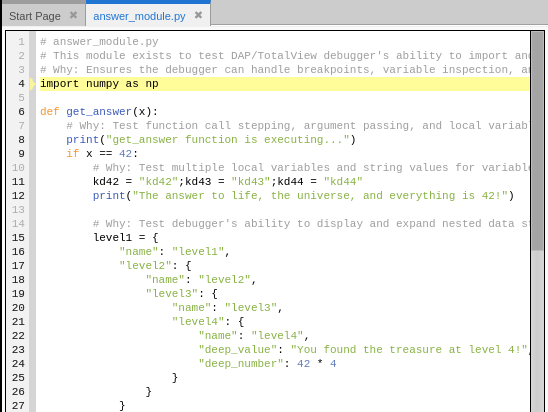Click the 'if x == 42:' statement
The height and width of the screenshot is (412, 548).
(102, 154)
